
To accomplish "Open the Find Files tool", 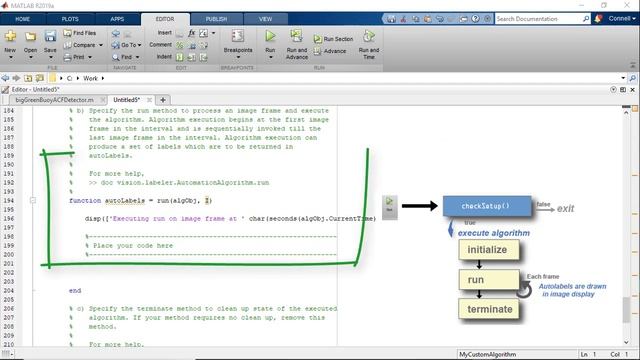I will point(80,33).
